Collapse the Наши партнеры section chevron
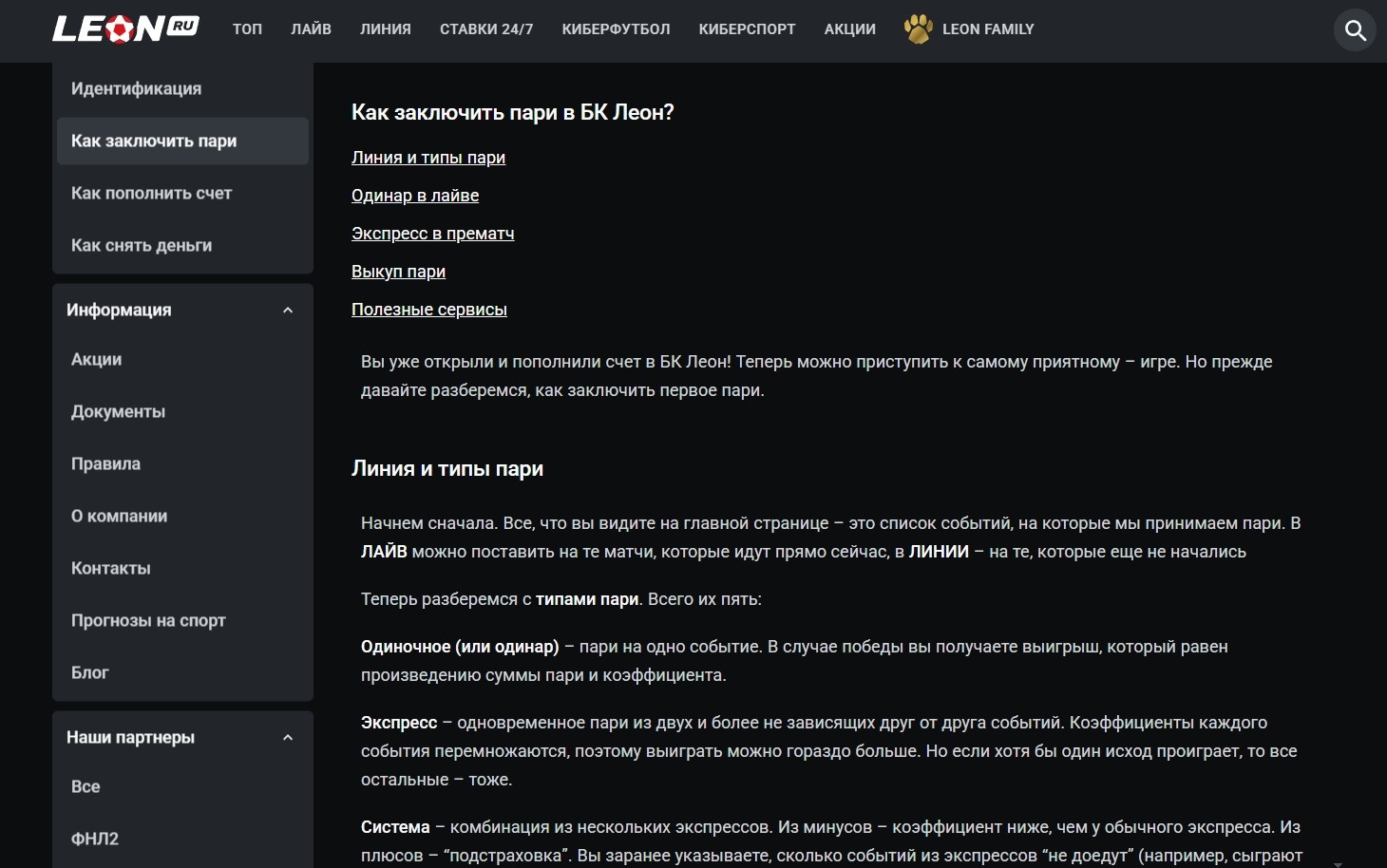 (288, 738)
